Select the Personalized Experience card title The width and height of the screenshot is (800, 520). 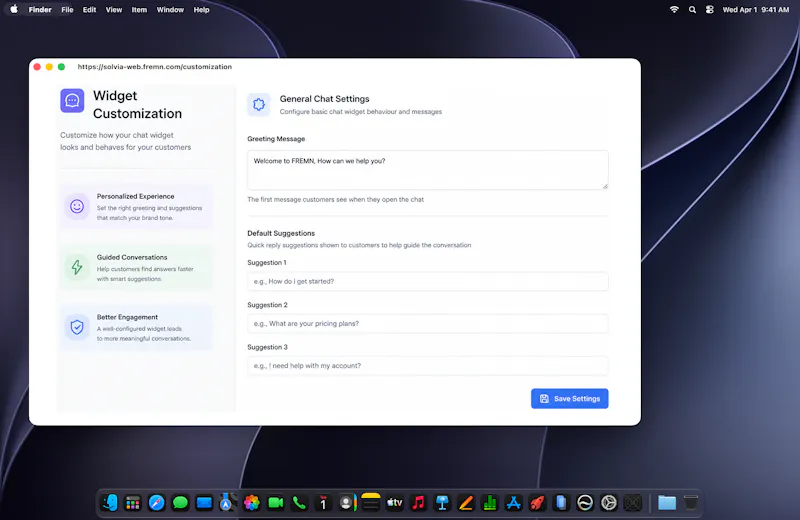[135, 196]
